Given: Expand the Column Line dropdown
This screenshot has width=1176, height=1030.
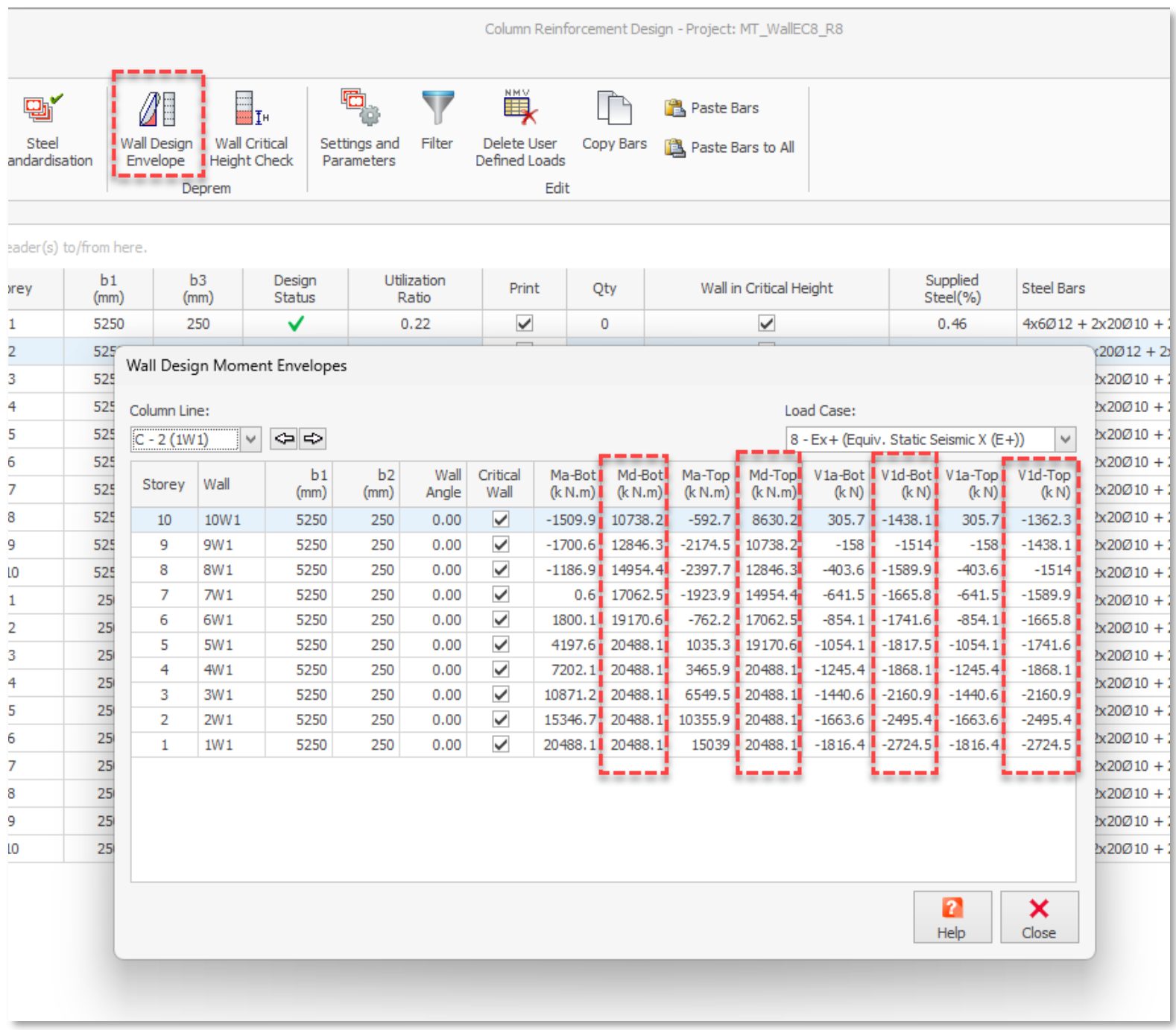Looking at the screenshot, I should (251, 439).
